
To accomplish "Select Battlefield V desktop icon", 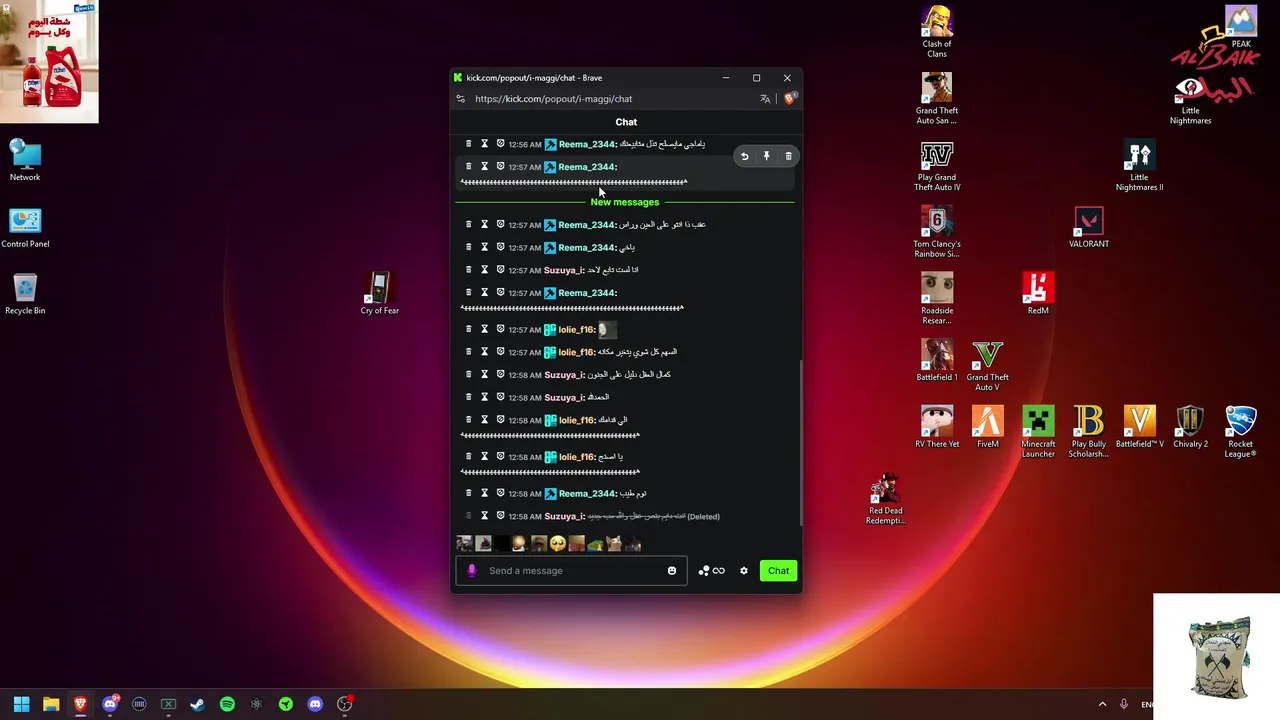I will (1139, 427).
